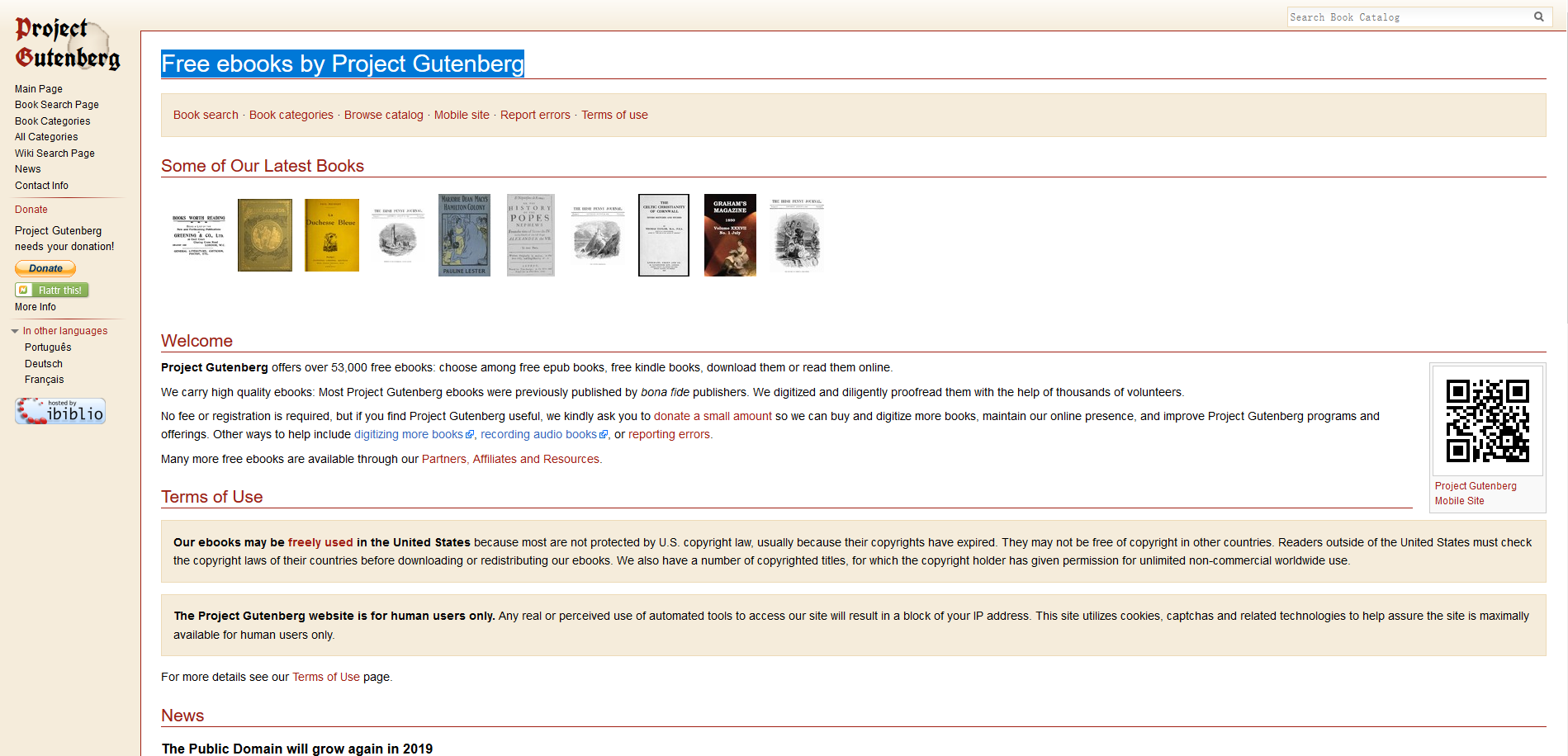Open the Books Worth Reading cover thumbnail
This screenshot has height=756, width=1568.
[198, 235]
